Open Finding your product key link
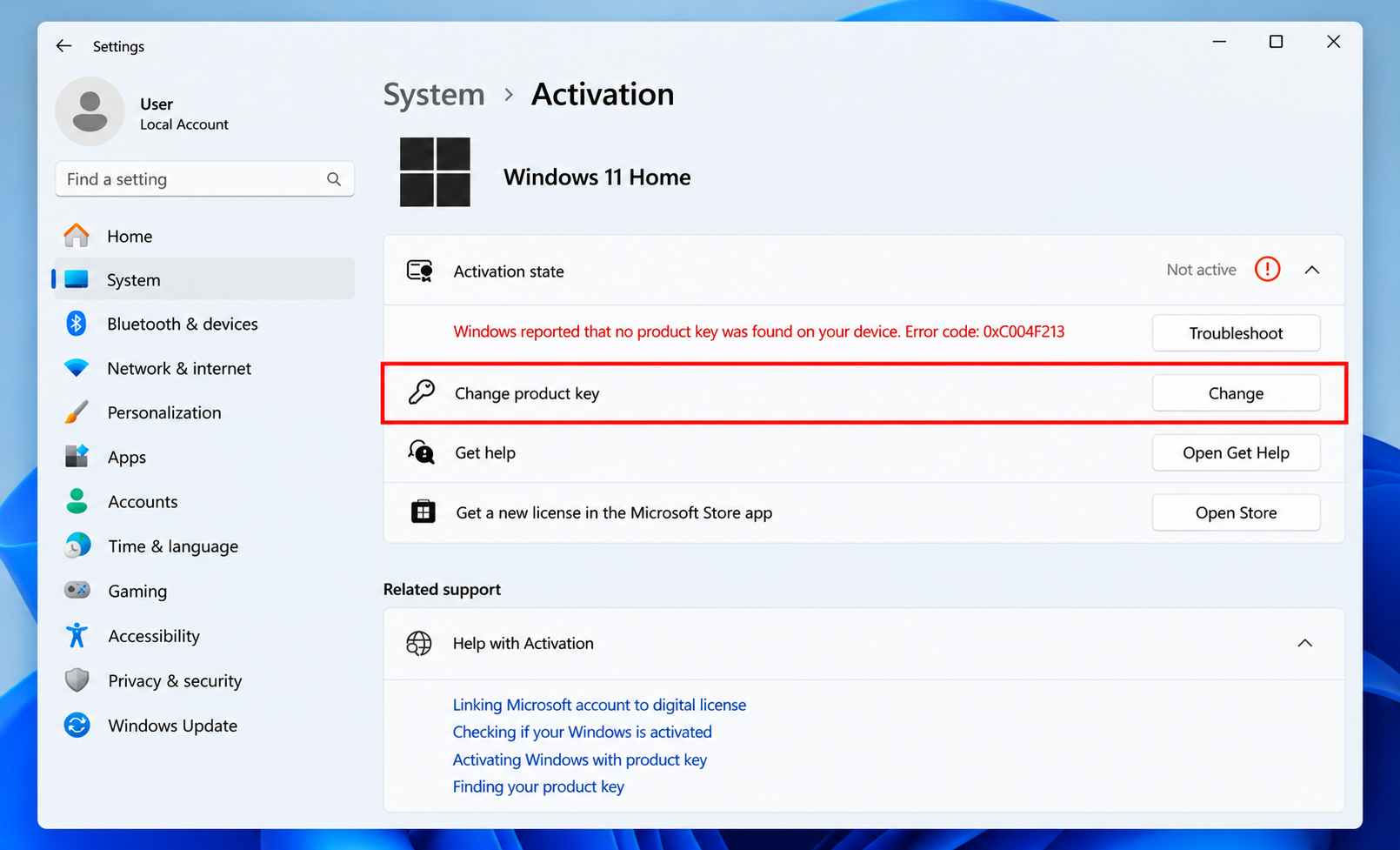The height and width of the screenshot is (850, 1400). click(538, 786)
